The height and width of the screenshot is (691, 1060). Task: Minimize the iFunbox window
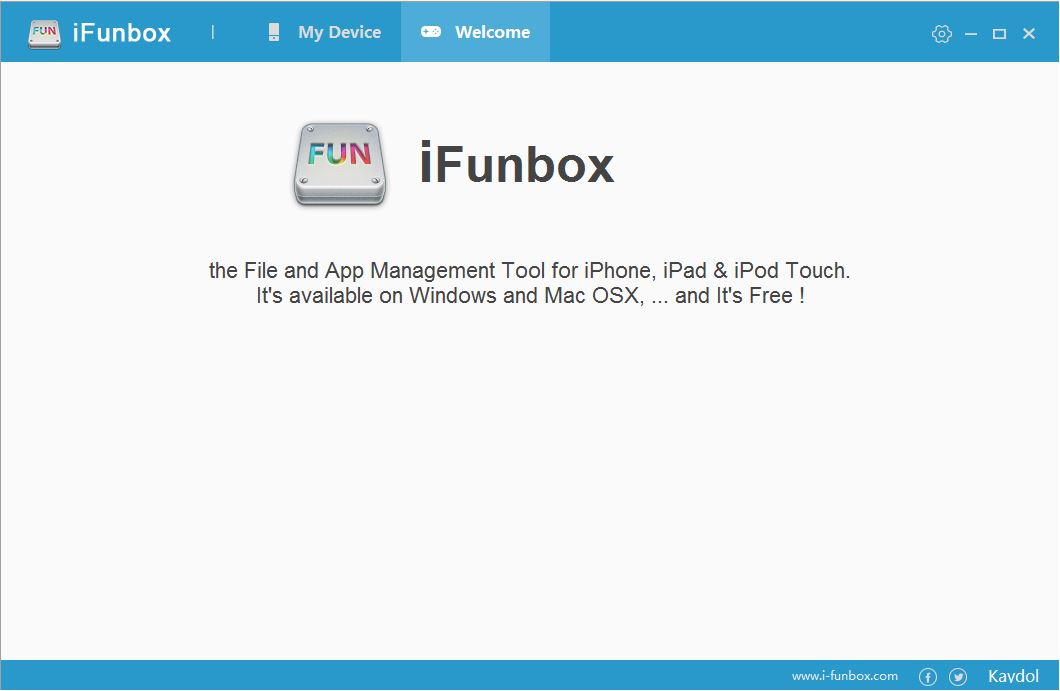[x=971, y=34]
